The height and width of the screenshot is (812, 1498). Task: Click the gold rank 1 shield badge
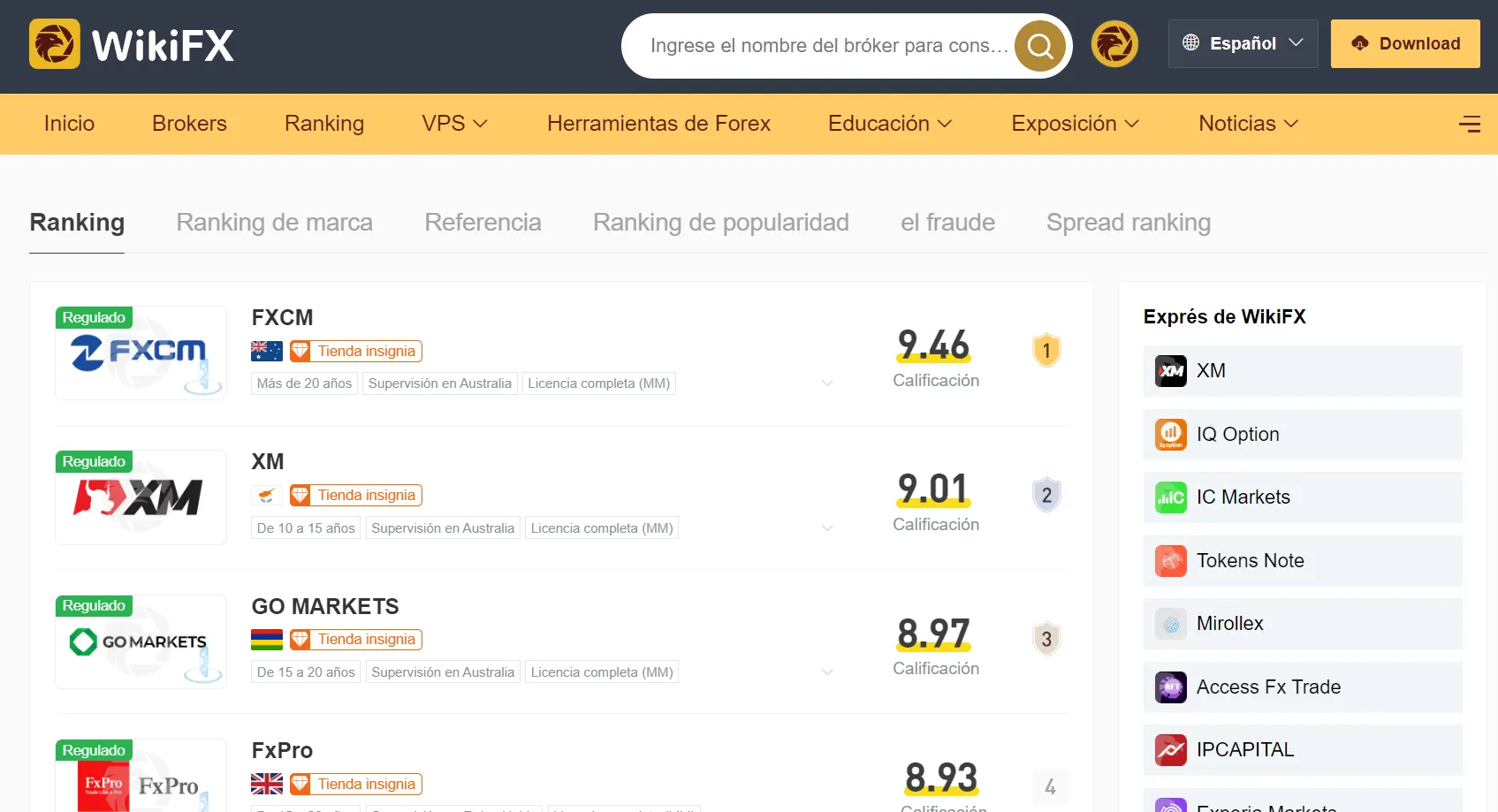(x=1046, y=351)
